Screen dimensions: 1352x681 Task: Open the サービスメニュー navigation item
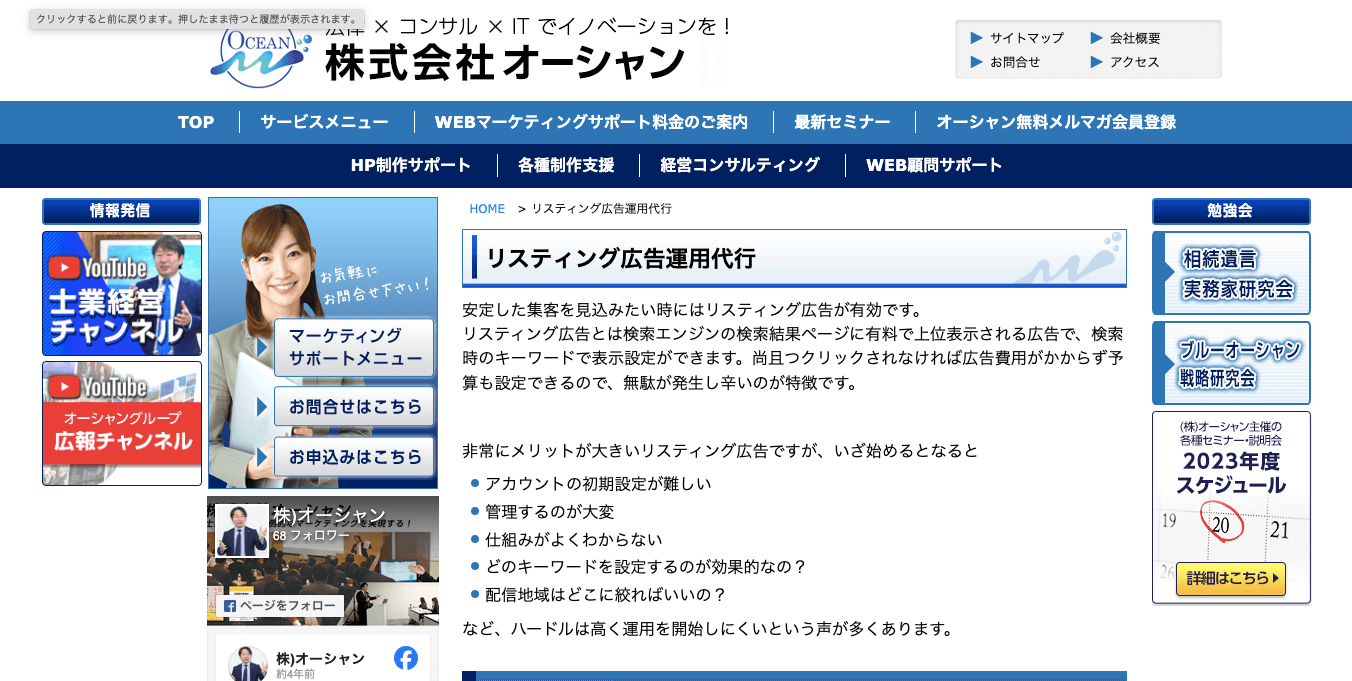[322, 122]
